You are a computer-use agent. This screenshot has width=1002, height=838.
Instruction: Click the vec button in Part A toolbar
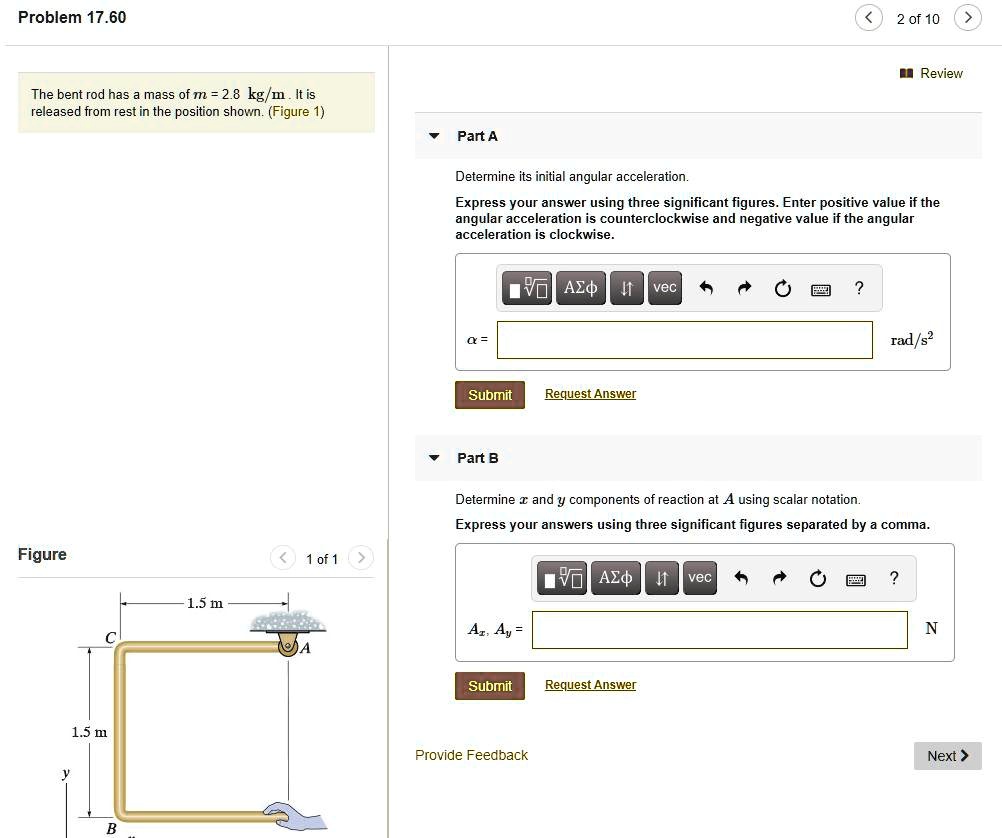pyautogui.click(x=664, y=288)
